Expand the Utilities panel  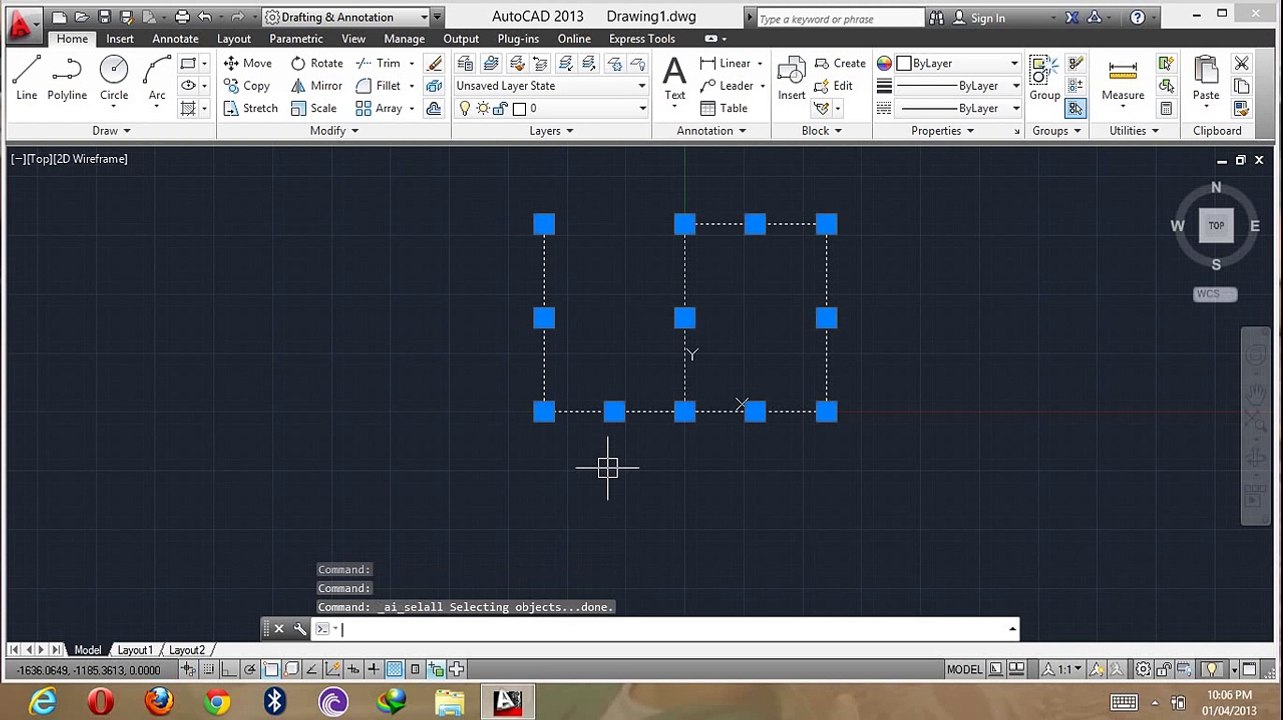(1134, 131)
